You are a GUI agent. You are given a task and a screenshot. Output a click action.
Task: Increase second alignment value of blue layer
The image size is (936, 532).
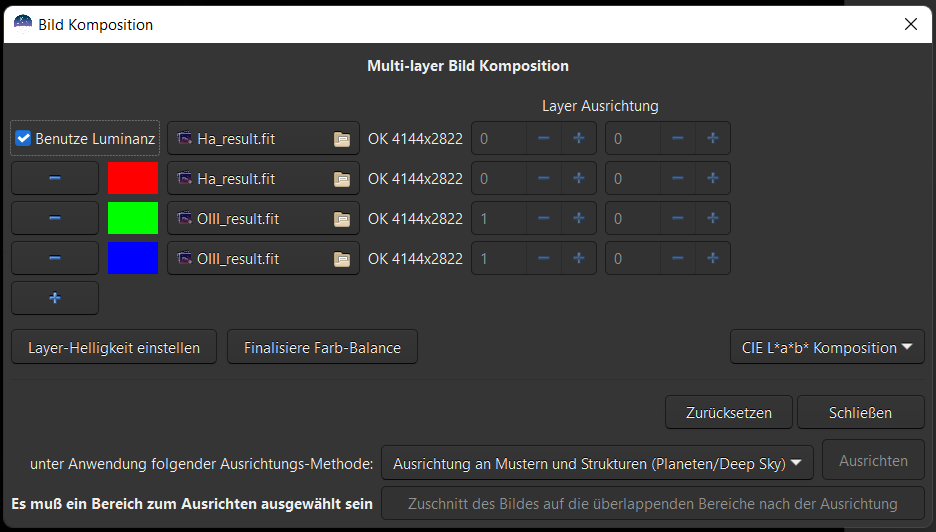click(712, 259)
